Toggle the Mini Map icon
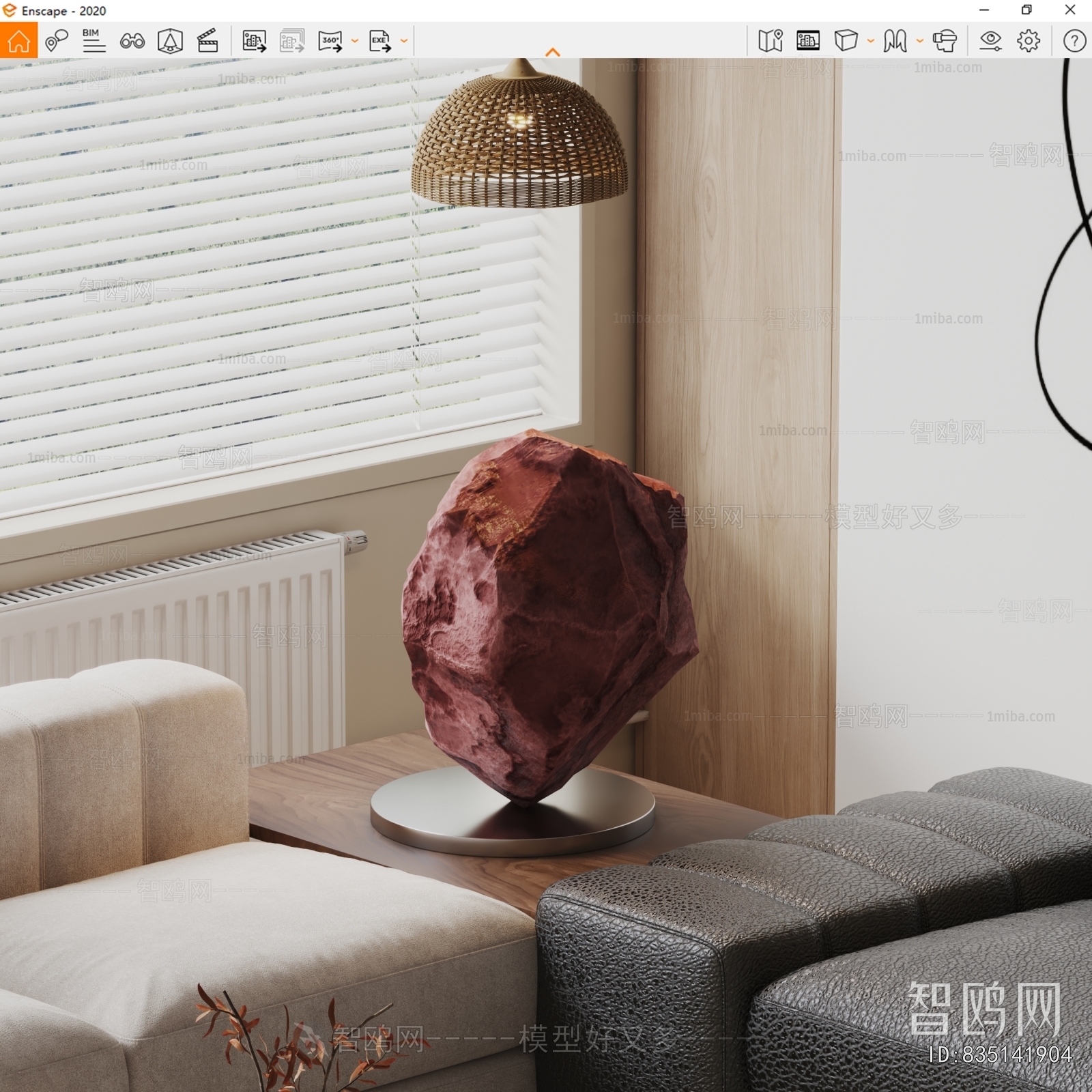Image resolution: width=1092 pixels, height=1092 pixels. pos(771,41)
